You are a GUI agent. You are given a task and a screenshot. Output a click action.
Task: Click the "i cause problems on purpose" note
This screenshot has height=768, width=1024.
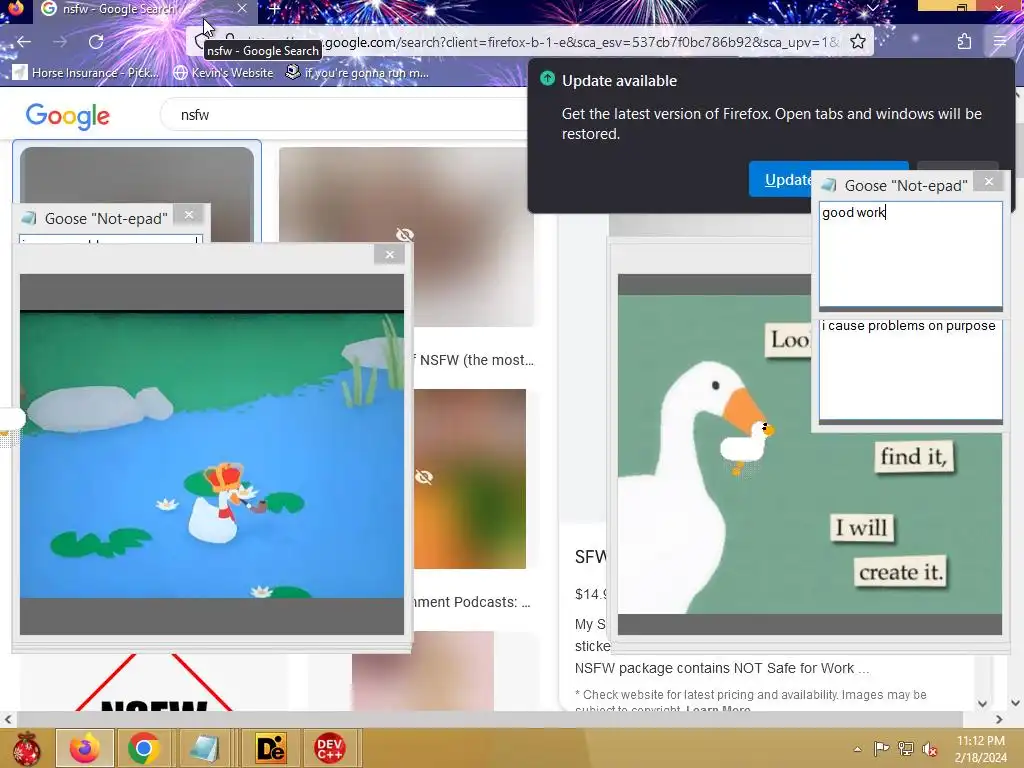click(x=910, y=369)
